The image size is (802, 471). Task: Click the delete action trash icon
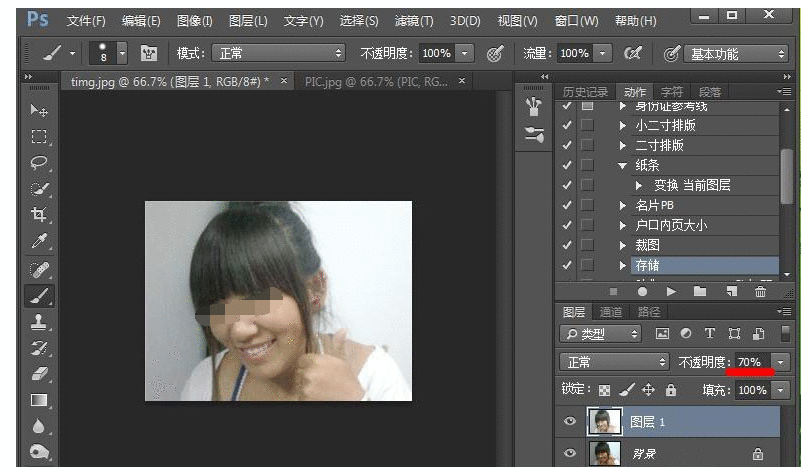pyautogui.click(x=761, y=291)
